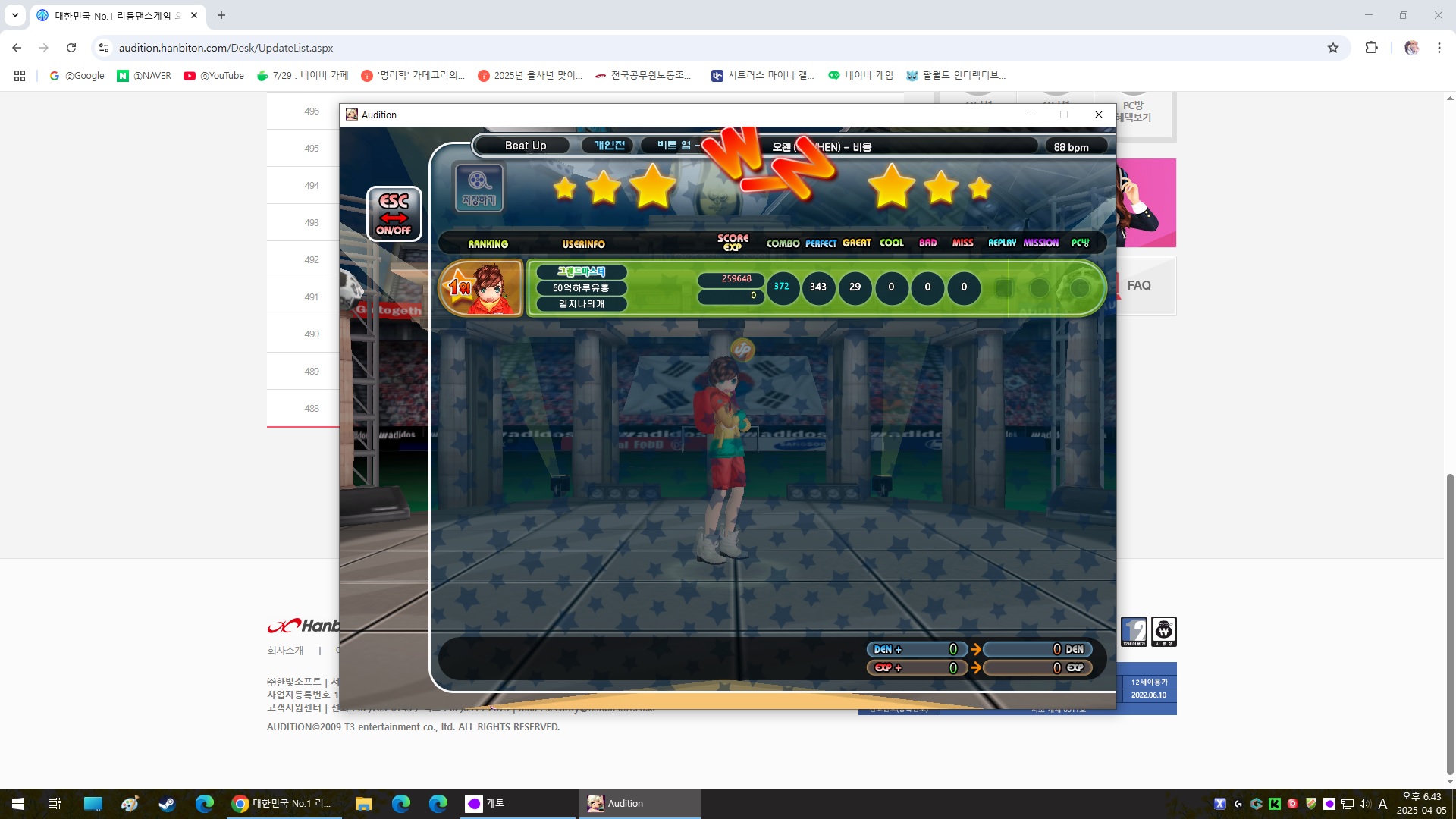Screen dimensions: 1456x819
Task: Click the FAQ button on the webpage
Action: (1138, 286)
